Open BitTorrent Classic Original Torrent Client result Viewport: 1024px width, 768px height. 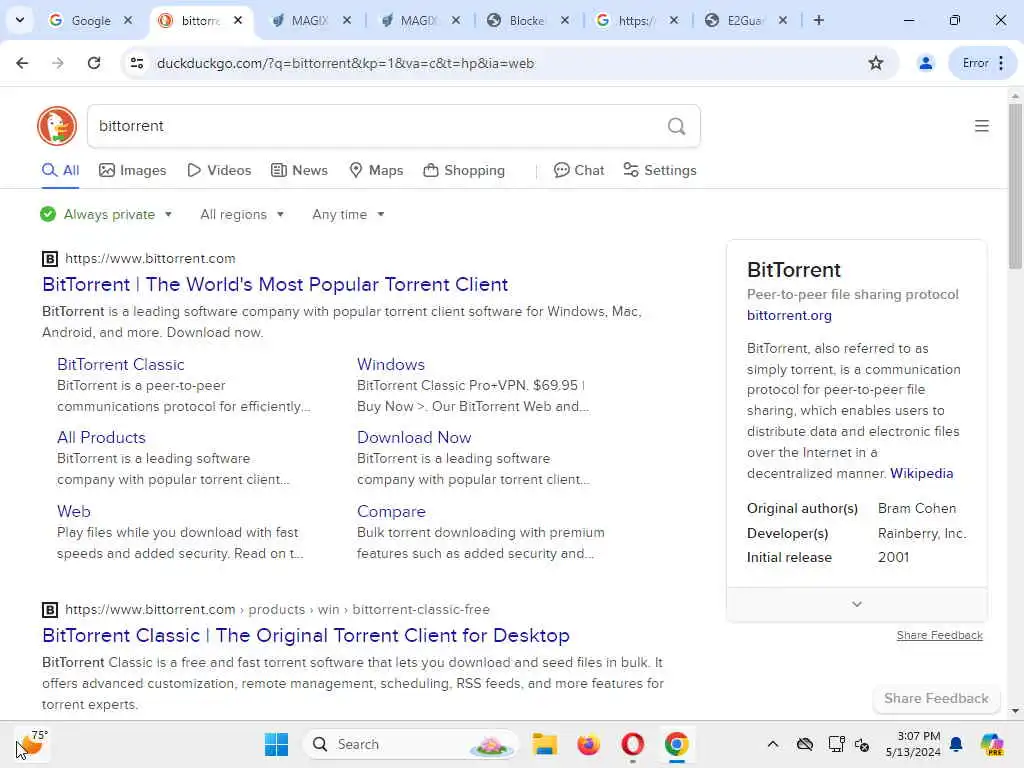[x=306, y=635]
